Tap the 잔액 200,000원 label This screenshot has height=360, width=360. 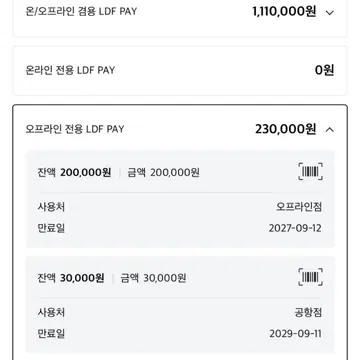point(74,173)
